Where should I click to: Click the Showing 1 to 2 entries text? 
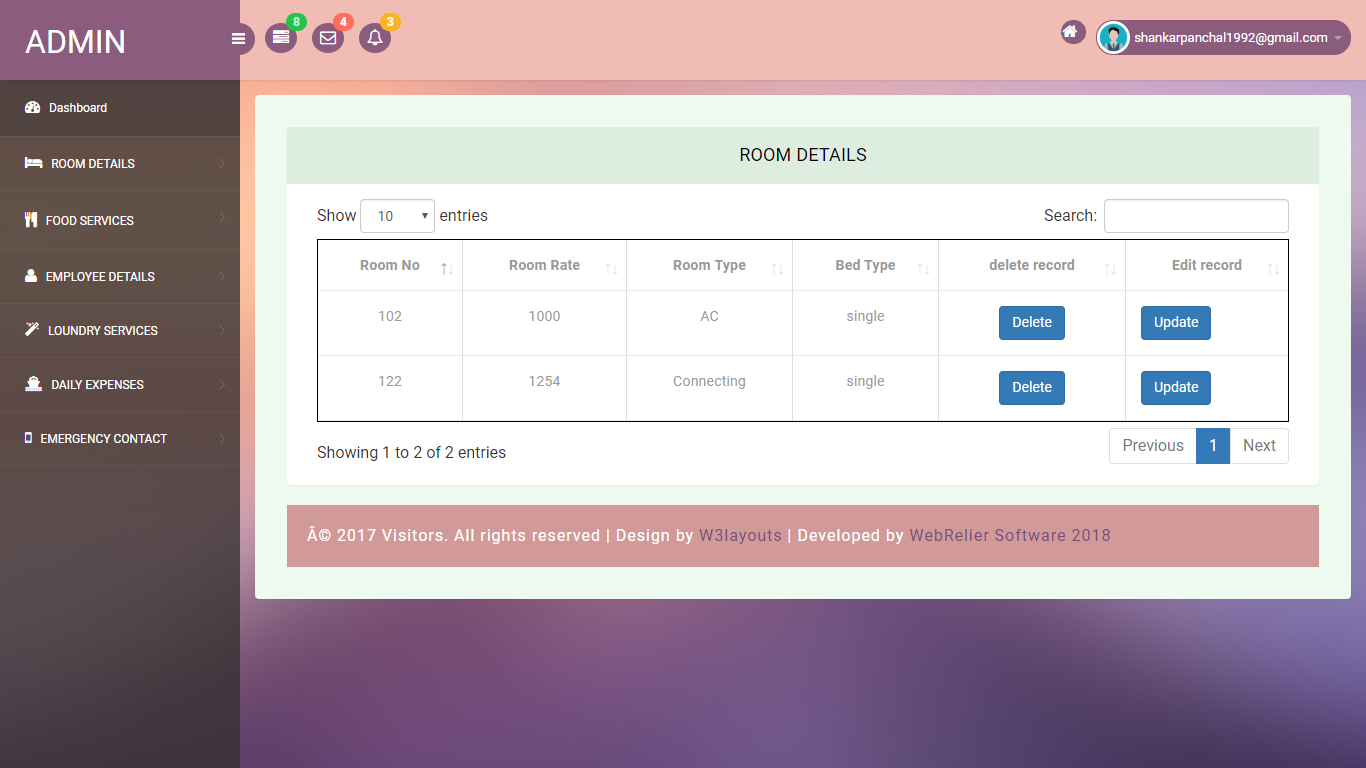[411, 453]
